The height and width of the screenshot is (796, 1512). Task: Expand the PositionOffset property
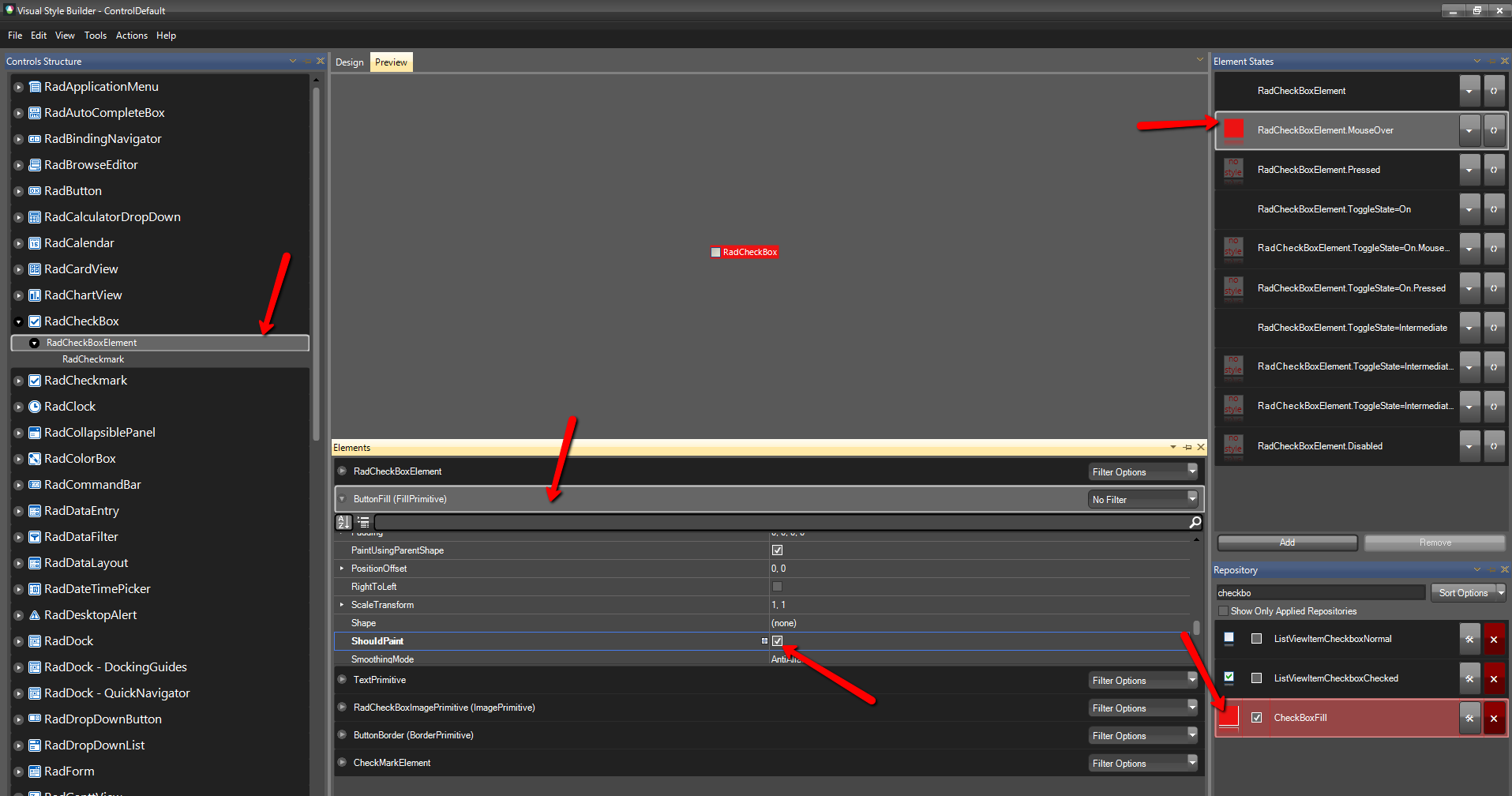tap(342, 569)
